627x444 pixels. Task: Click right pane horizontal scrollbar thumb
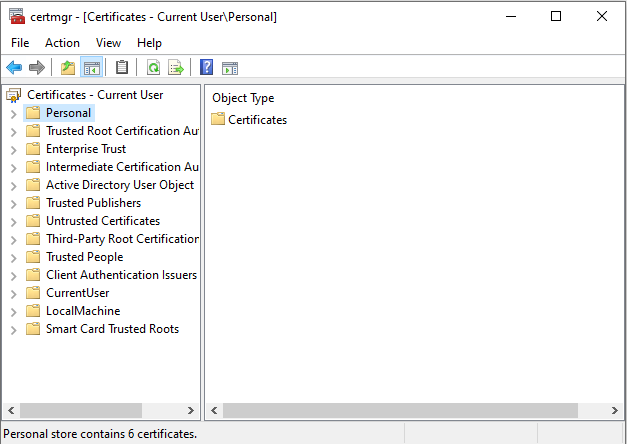400,410
